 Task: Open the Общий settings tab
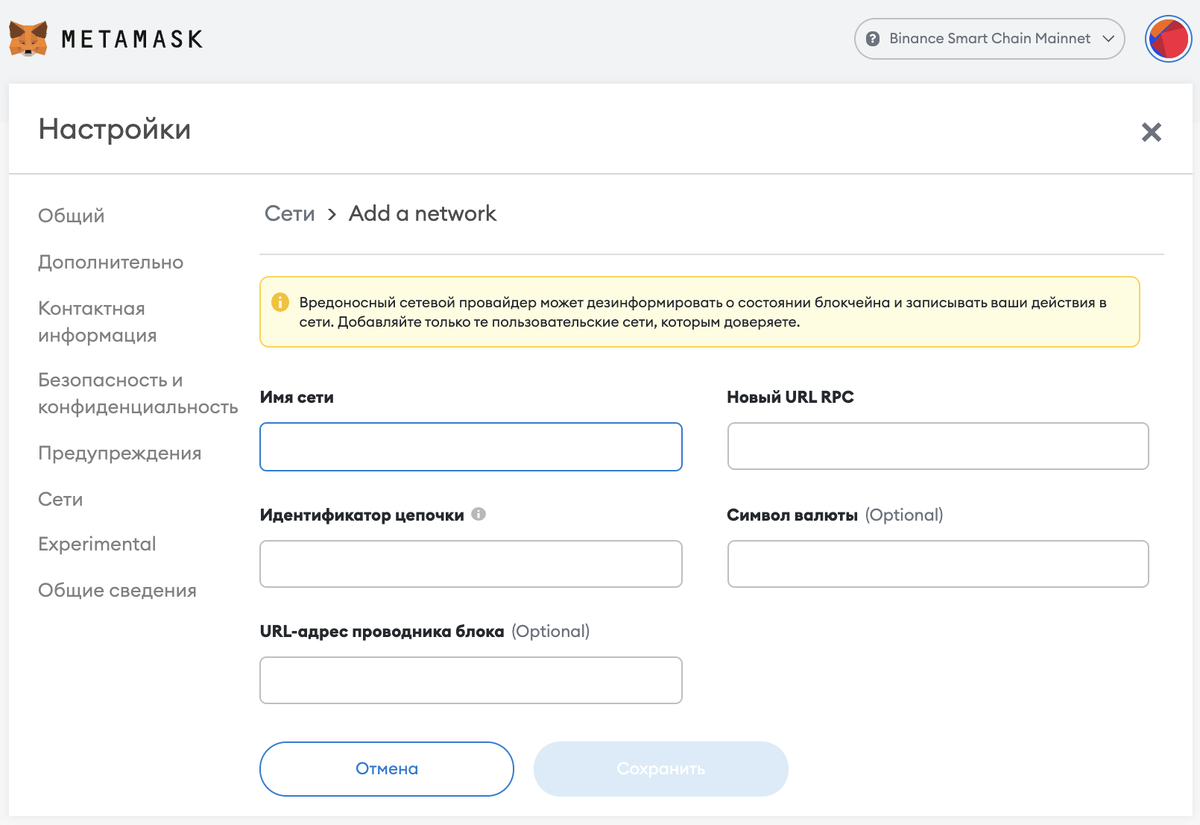(71, 216)
